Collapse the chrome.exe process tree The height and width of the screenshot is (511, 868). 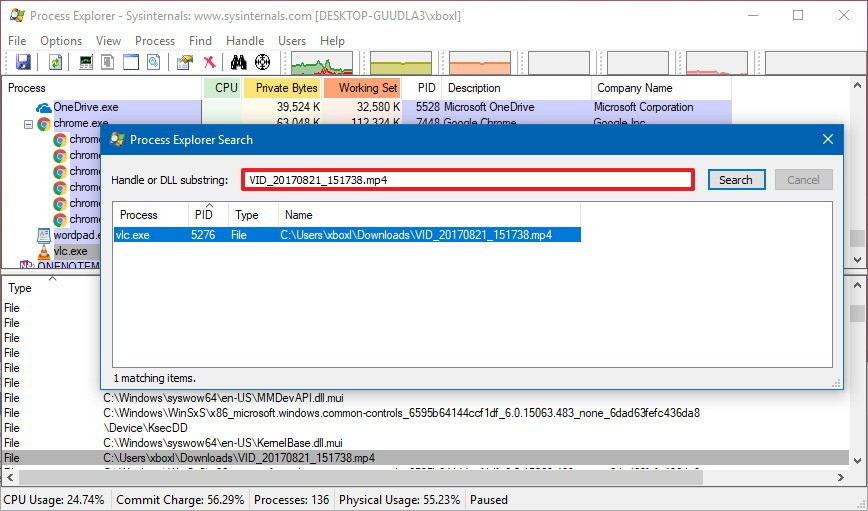click(x=28, y=124)
